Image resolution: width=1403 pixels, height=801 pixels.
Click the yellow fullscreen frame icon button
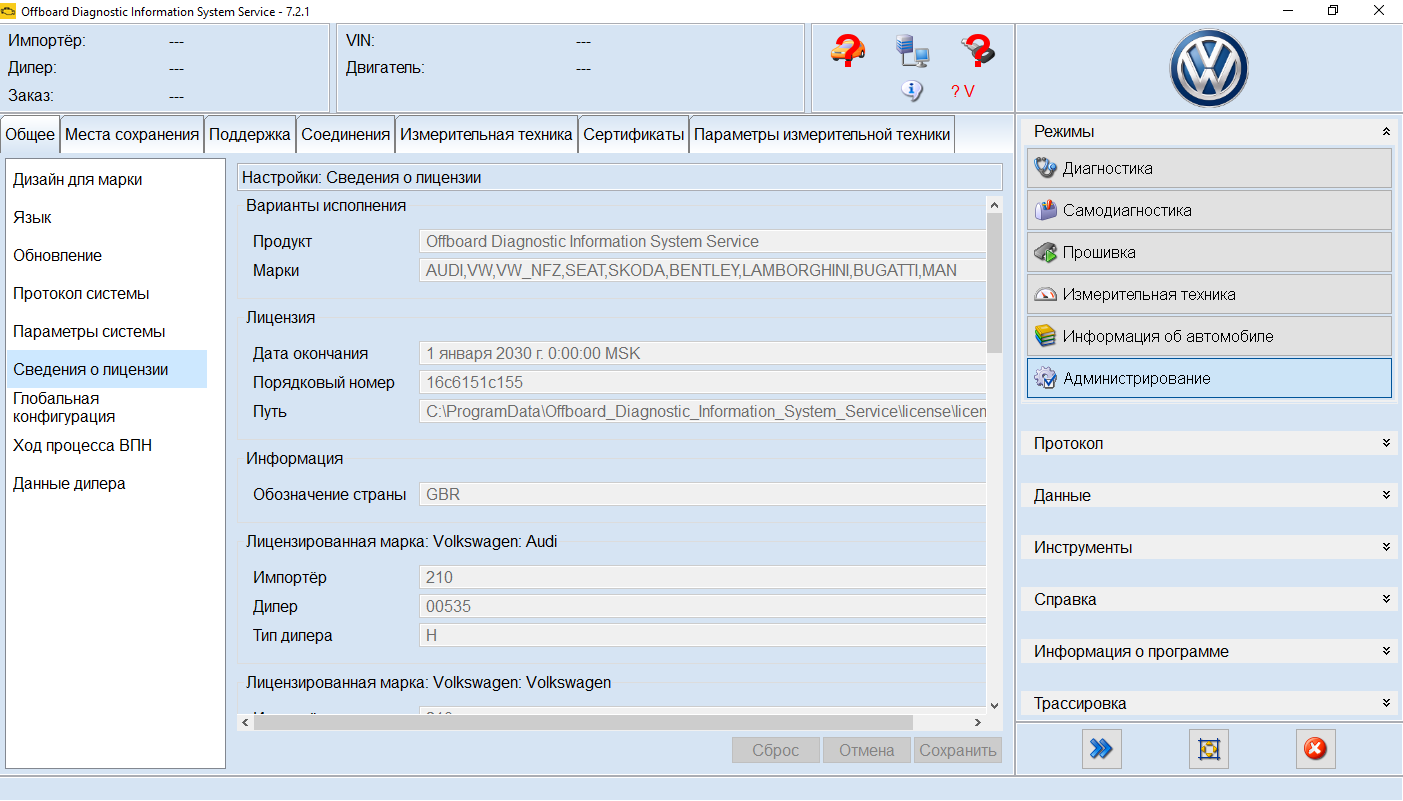(x=1208, y=749)
